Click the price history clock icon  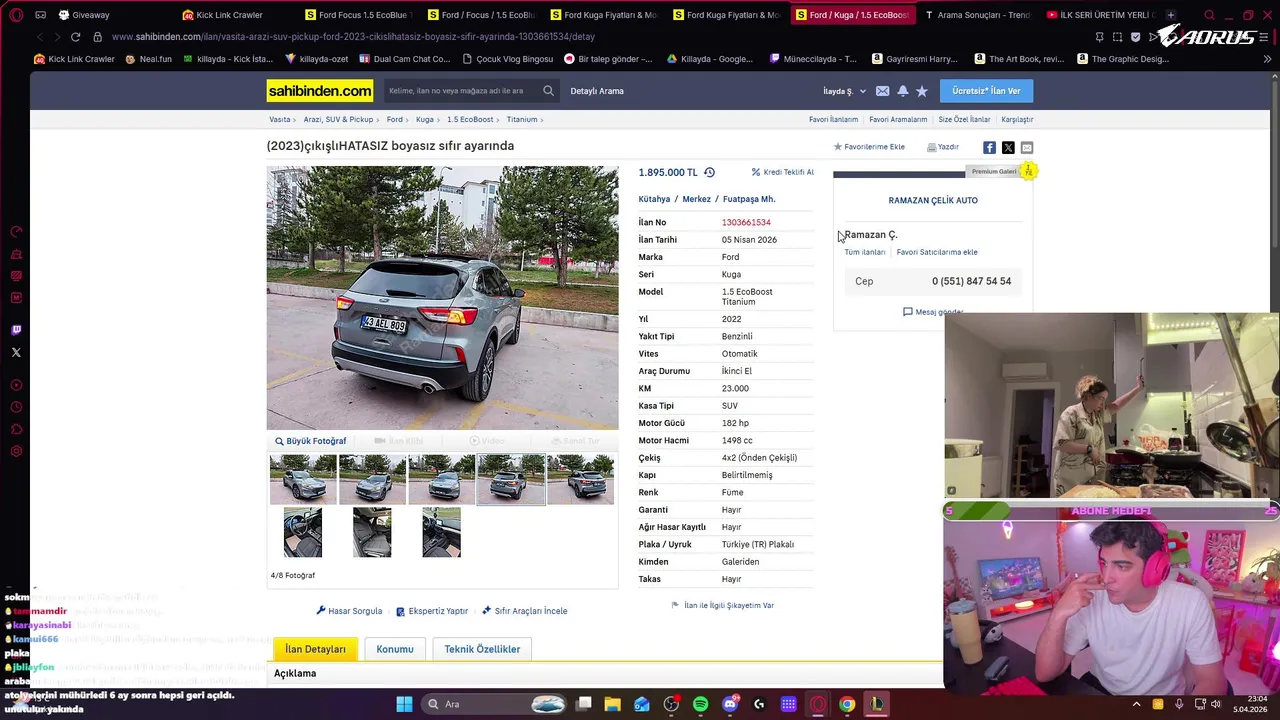pos(709,172)
